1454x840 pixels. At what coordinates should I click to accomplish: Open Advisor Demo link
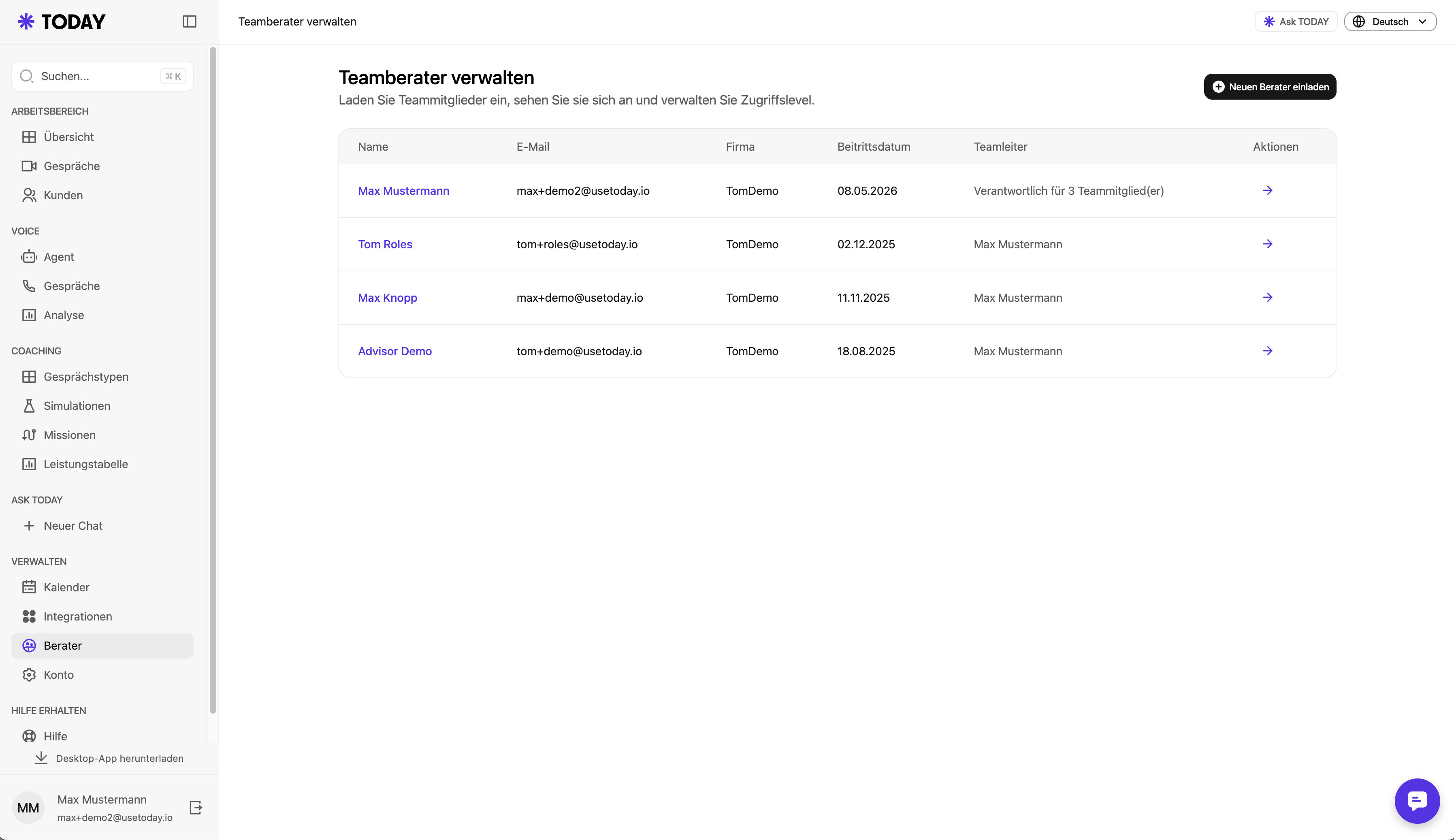pos(395,351)
